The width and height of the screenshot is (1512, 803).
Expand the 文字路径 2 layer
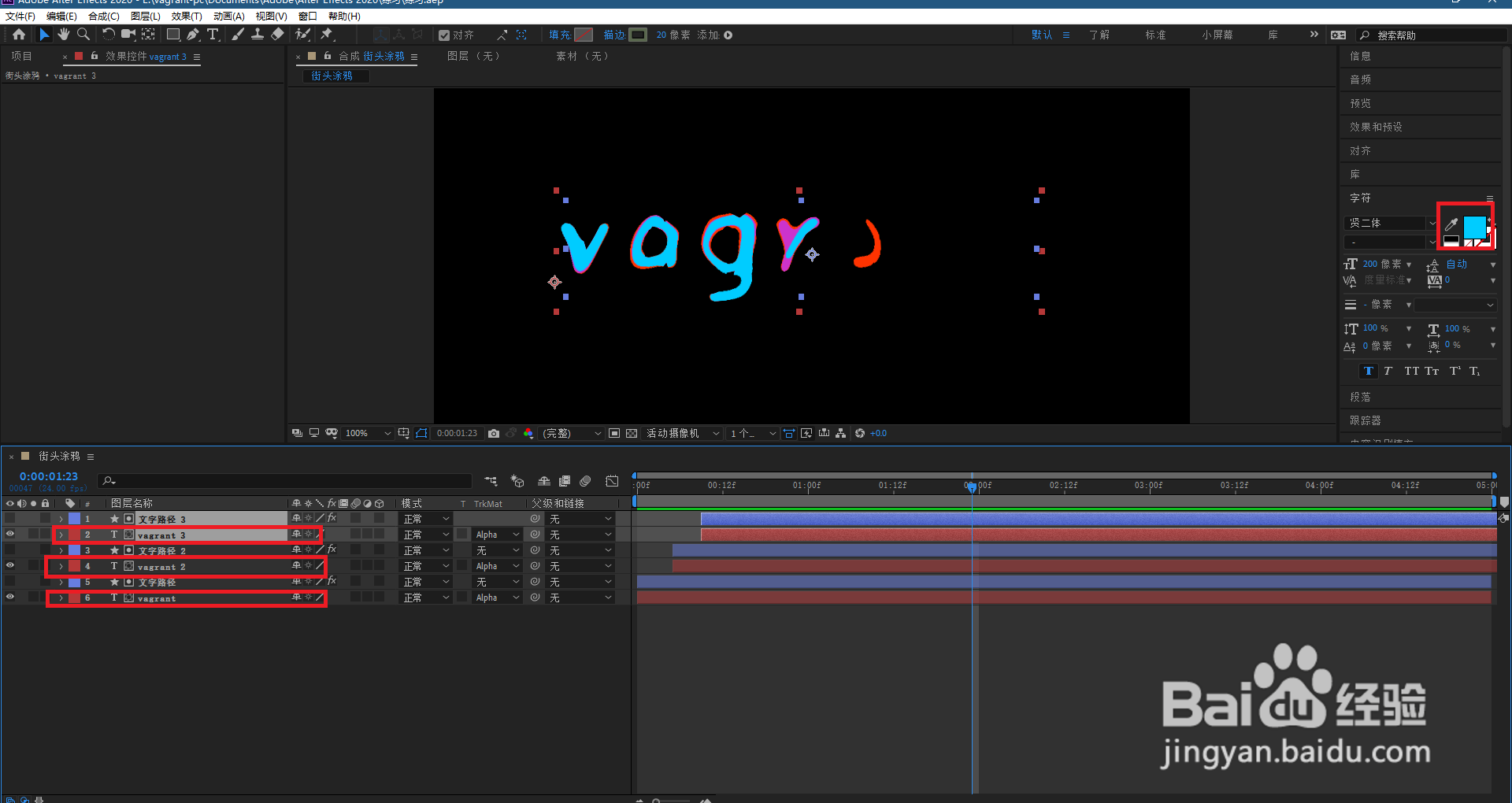61,550
